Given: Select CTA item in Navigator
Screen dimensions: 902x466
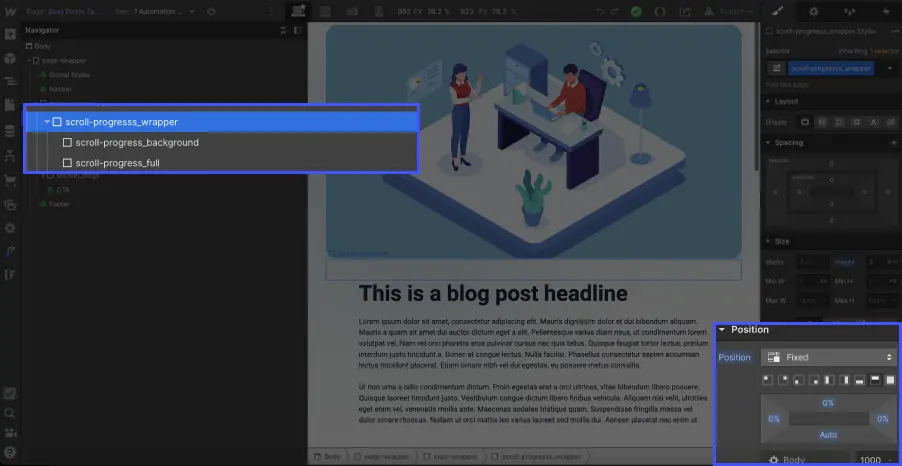Looking at the screenshot, I should [59, 190].
